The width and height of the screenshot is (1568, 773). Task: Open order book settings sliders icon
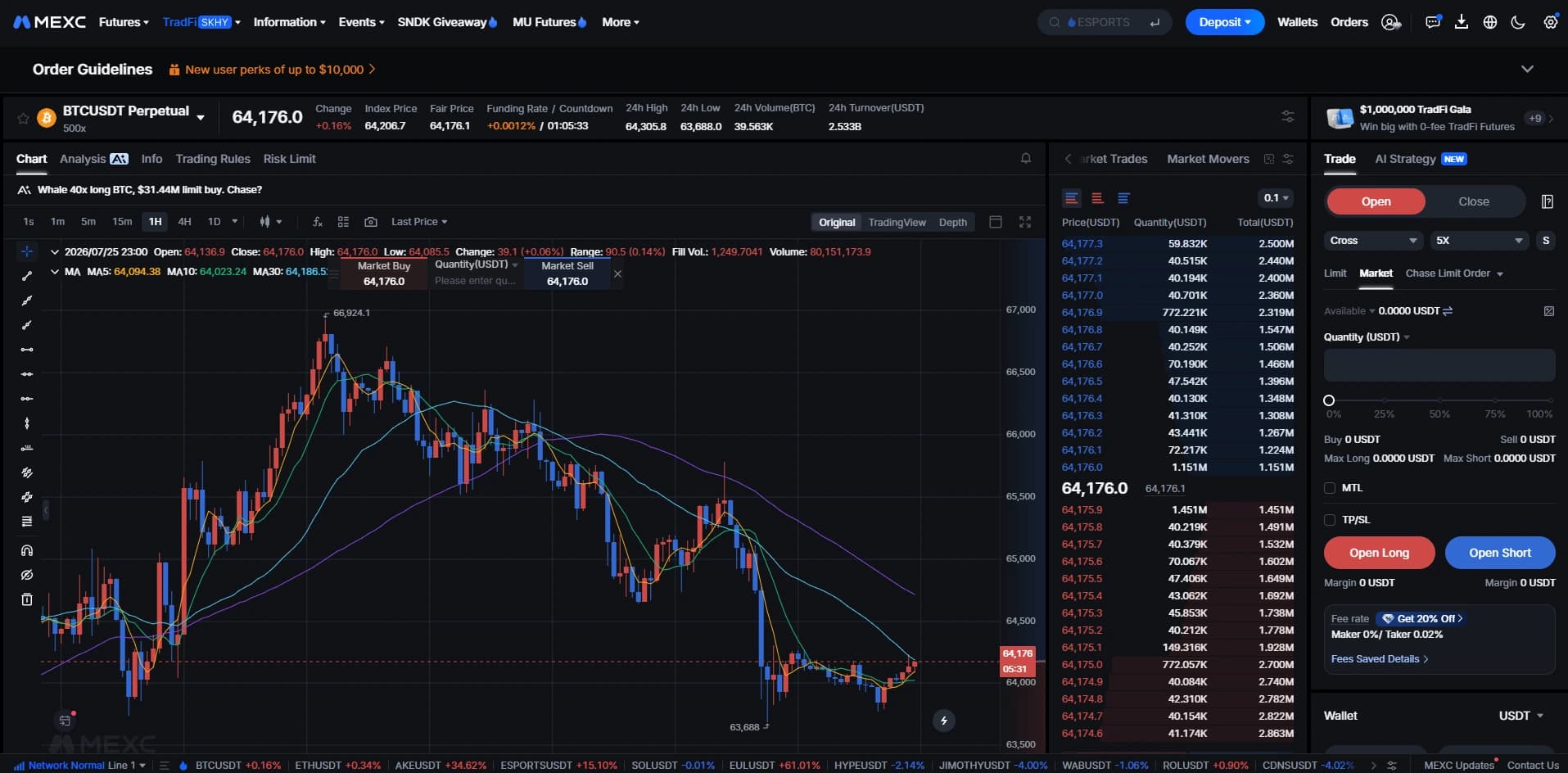coord(1288,159)
